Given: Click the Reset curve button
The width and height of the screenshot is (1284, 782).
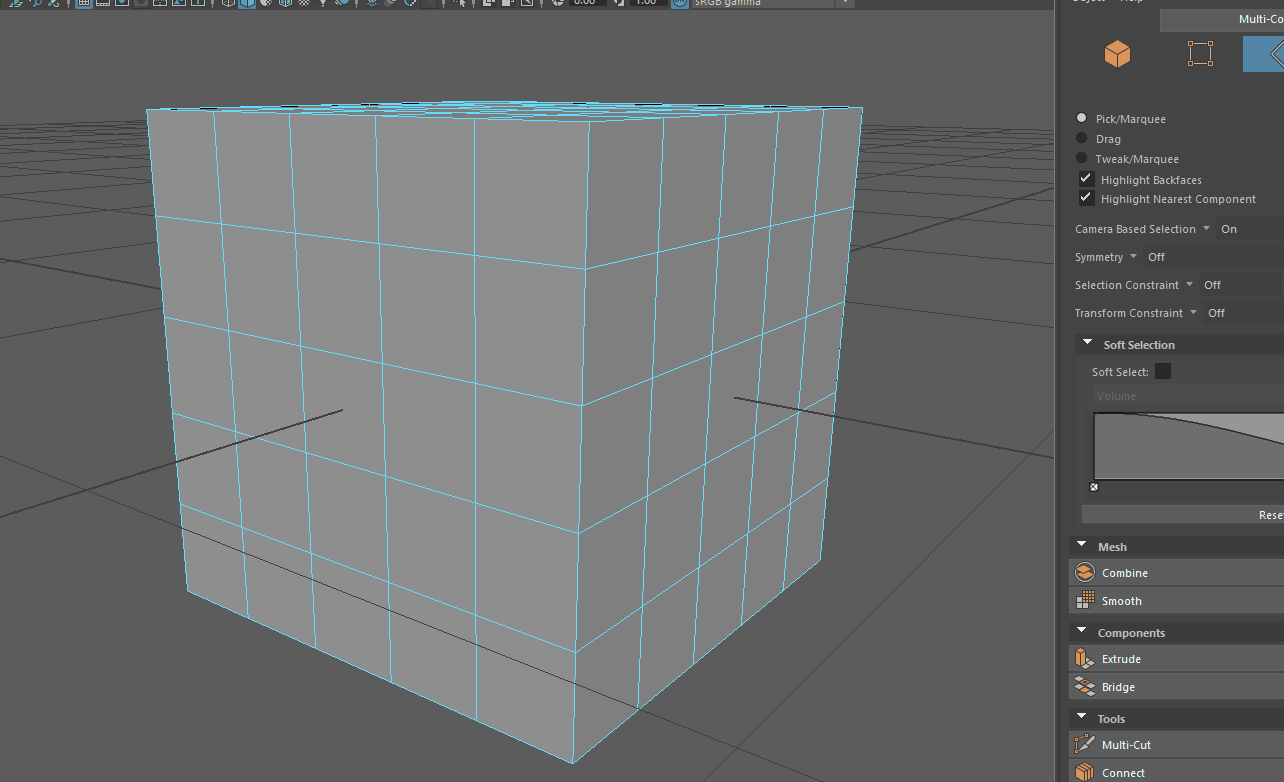Looking at the screenshot, I should (1183, 515).
